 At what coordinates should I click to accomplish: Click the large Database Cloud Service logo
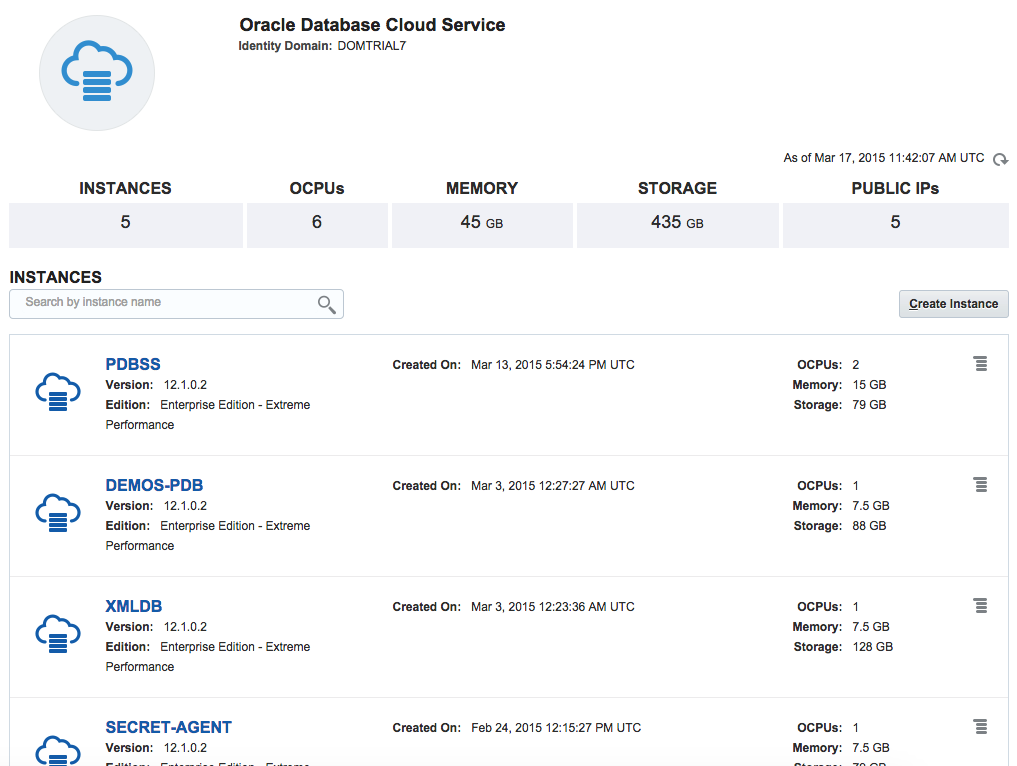pyautogui.click(x=97, y=72)
